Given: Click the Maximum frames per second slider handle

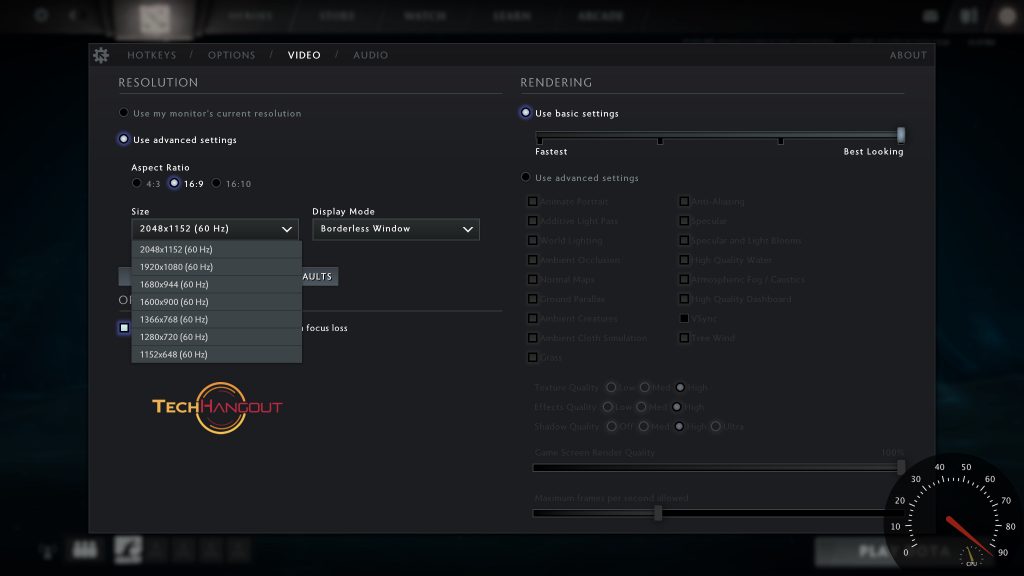Looking at the screenshot, I should [658, 513].
